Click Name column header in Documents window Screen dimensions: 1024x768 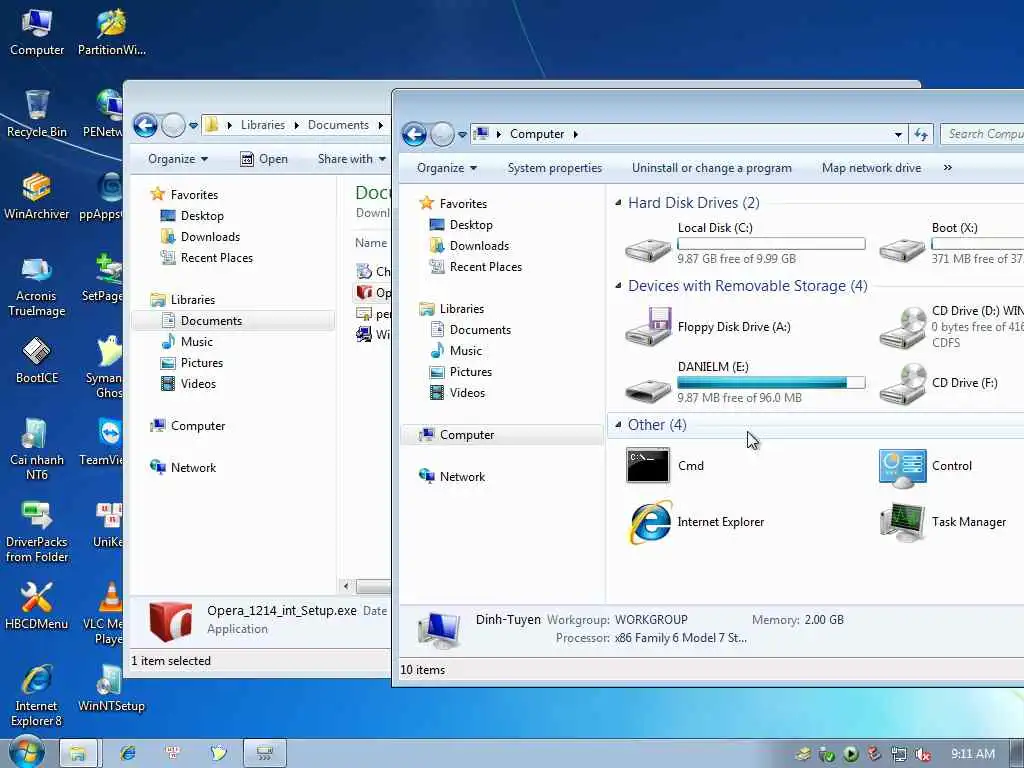[x=371, y=243]
